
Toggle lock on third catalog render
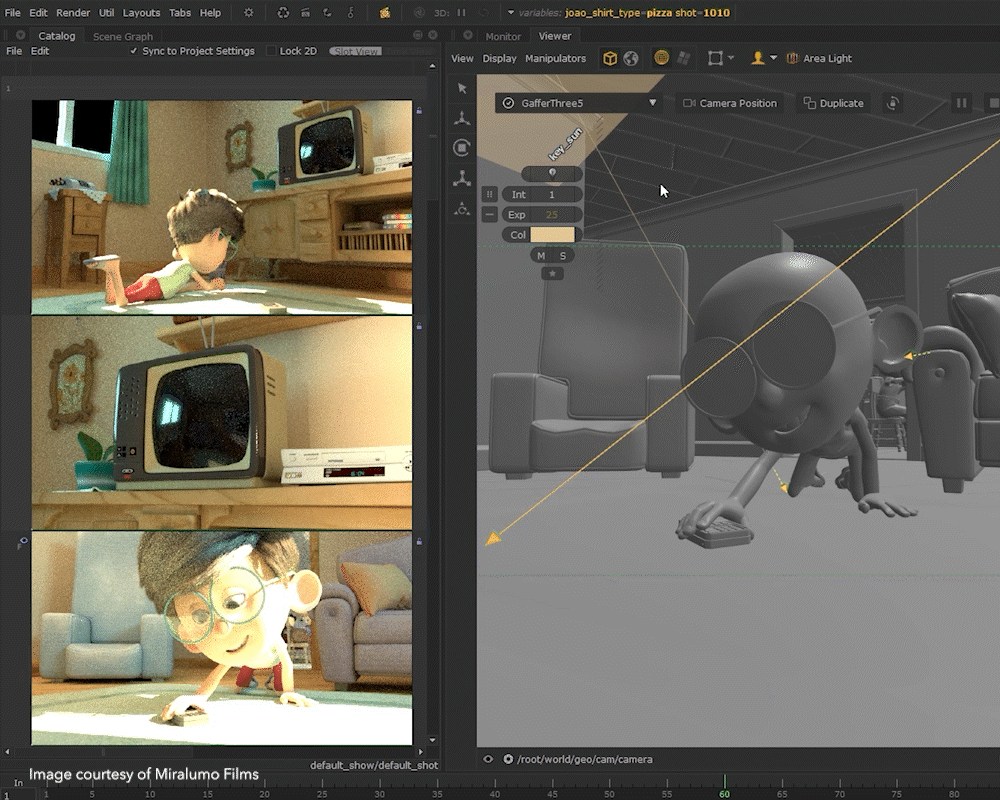419,542
